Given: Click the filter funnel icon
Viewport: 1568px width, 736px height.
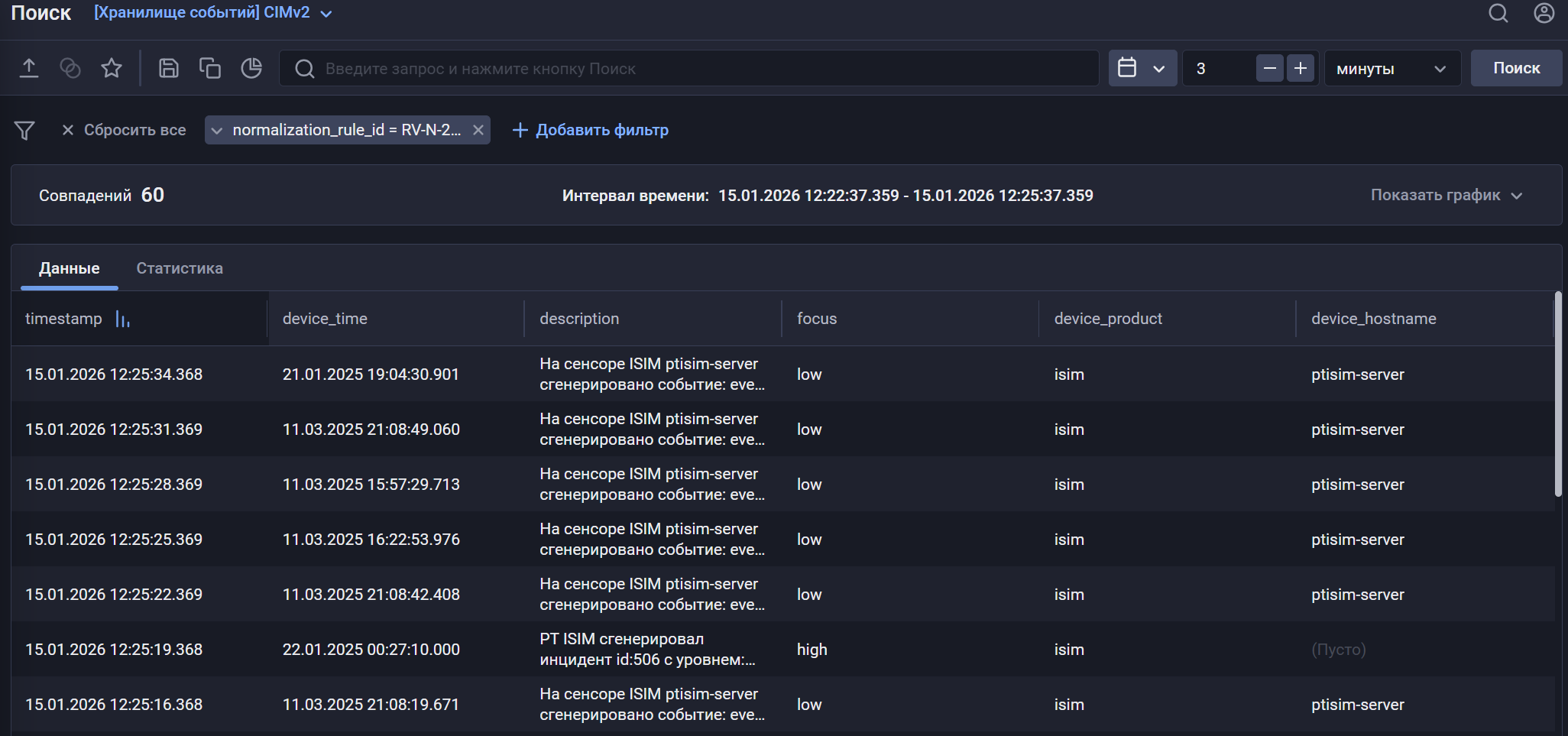Looking at the screenshot, I should [x=24, y=130].
